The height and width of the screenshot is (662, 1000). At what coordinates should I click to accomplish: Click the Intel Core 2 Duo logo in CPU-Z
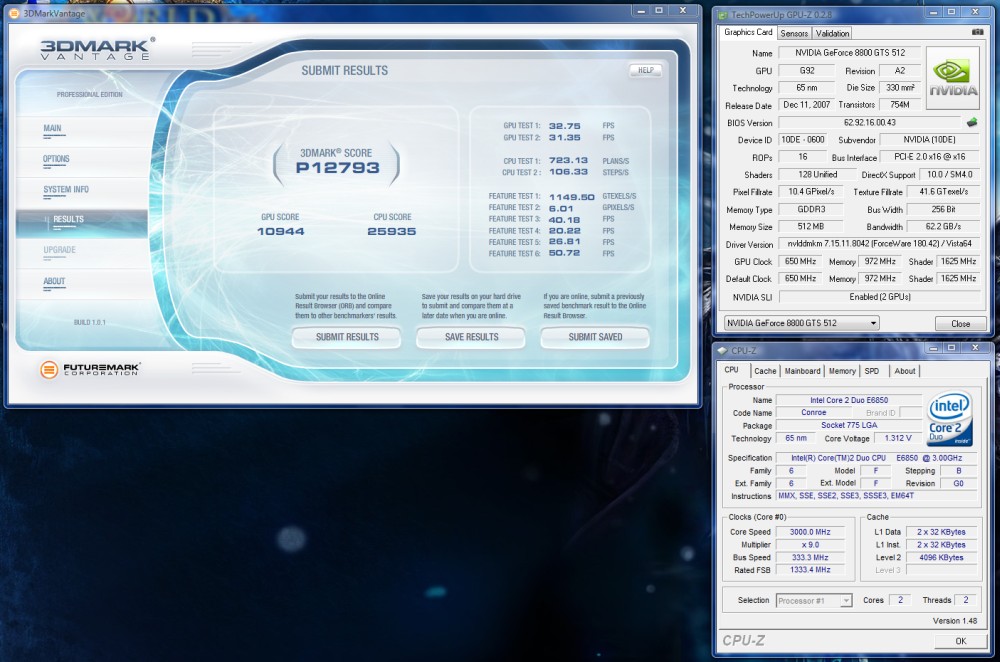click(949, 418)
